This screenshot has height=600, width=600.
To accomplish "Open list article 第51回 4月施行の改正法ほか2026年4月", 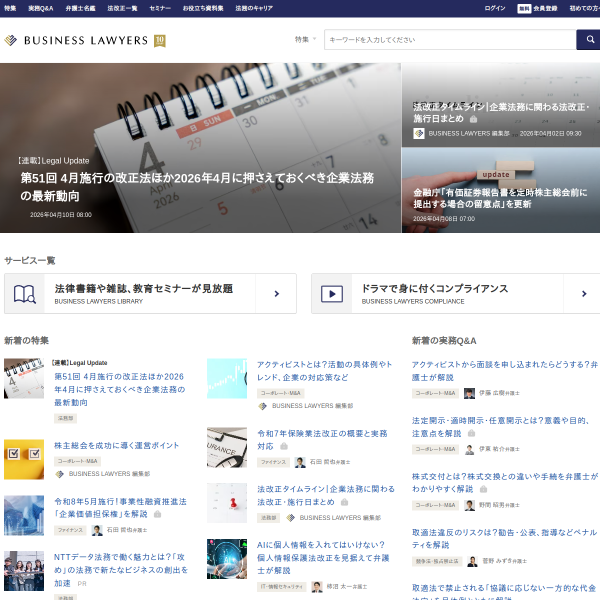I will pyautogui.click(x=119, y=390).
